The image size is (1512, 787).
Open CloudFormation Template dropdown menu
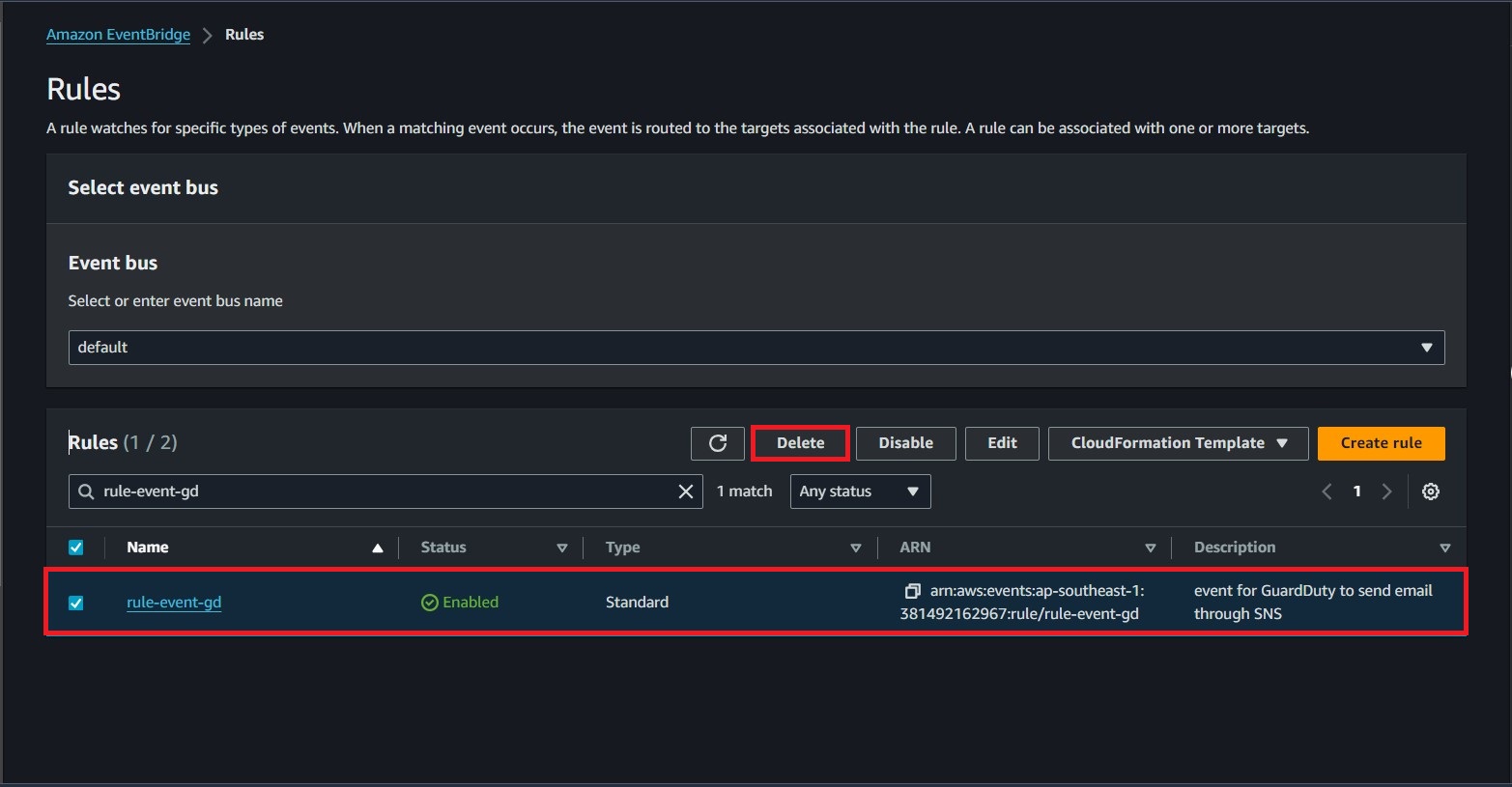coord(1178,443)
